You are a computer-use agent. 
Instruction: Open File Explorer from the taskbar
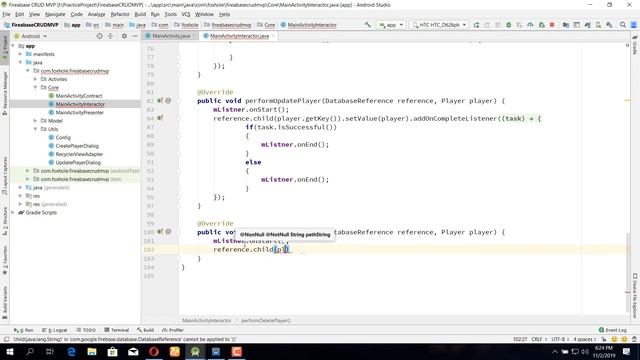(92, 351)
